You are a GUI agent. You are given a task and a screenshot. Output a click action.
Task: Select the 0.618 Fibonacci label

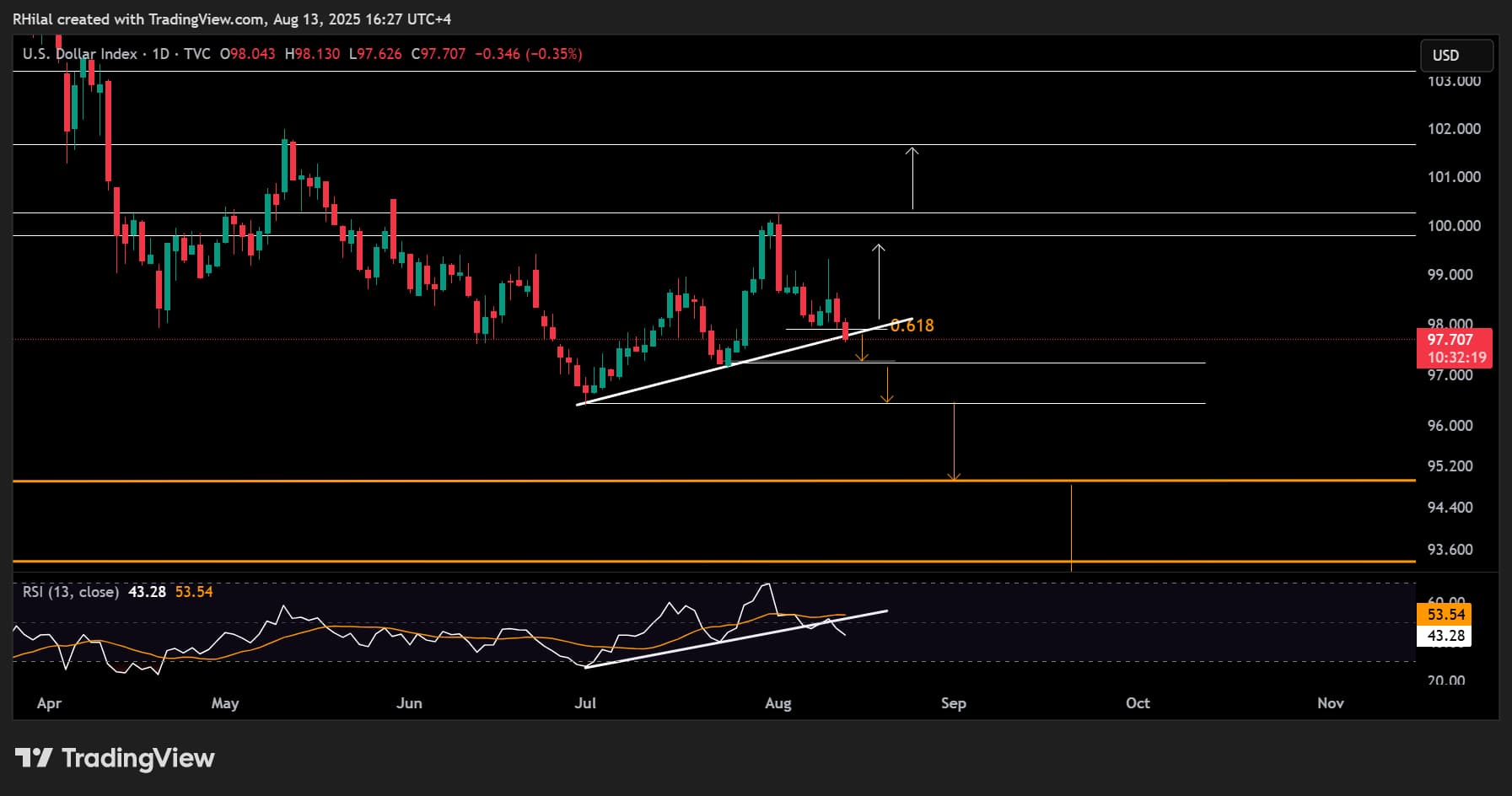click(912, 325)
